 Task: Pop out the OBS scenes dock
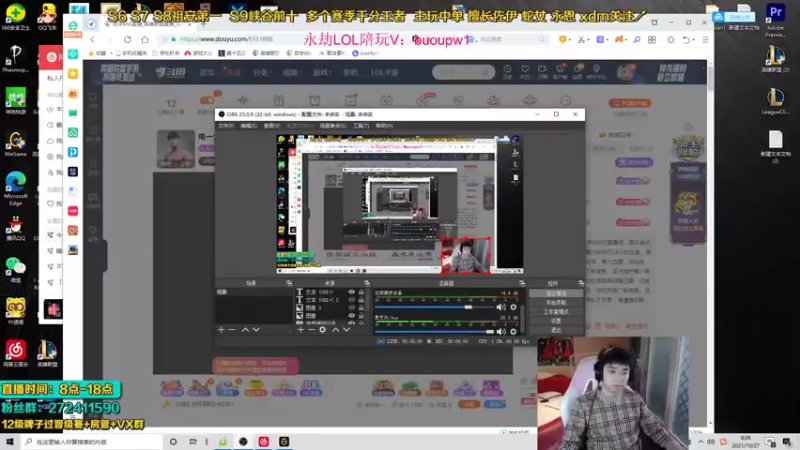coord(289,283)
